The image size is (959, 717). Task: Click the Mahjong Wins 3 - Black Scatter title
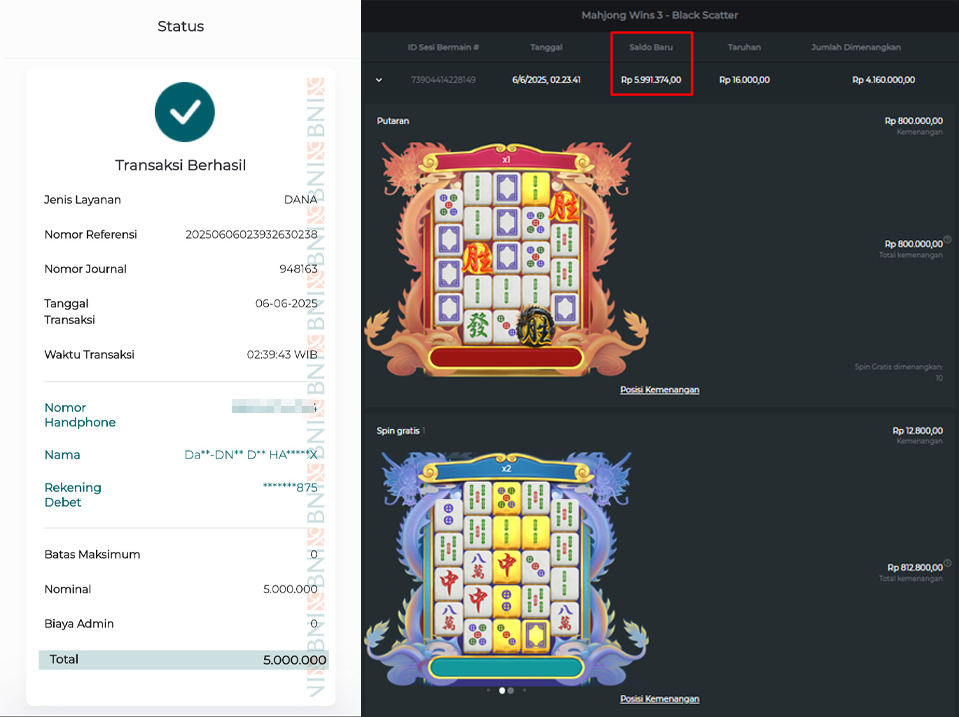tap(659, 15)
